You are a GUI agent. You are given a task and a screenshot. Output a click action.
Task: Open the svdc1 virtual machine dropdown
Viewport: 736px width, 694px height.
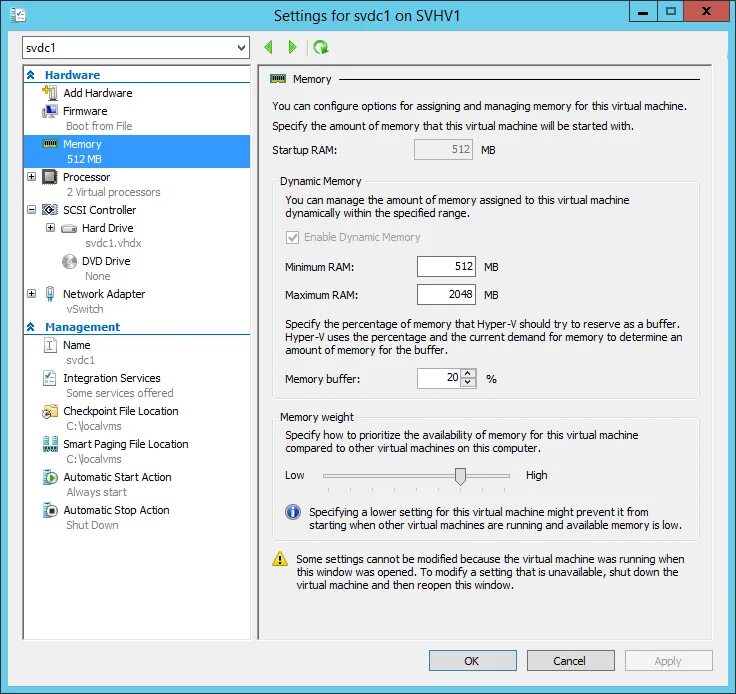click(x=241, y=47)
